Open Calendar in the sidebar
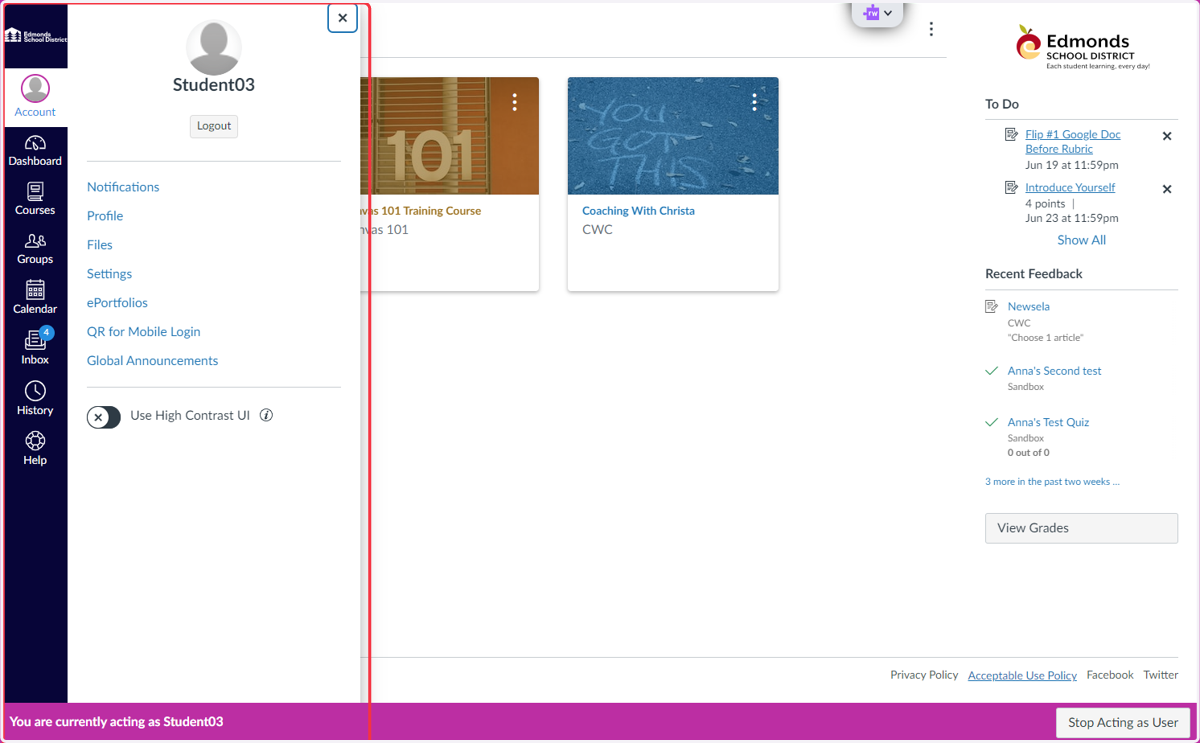The height and width of the screenshot is (743, 1200). (35, 298)
